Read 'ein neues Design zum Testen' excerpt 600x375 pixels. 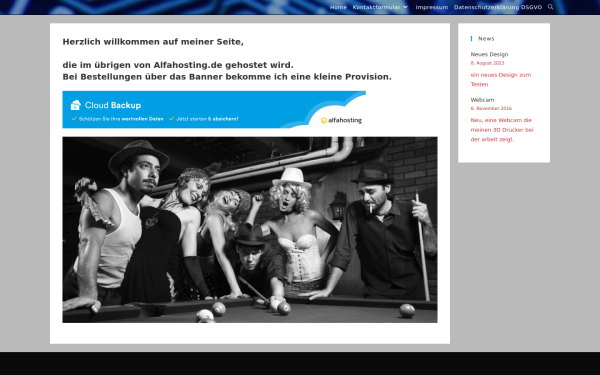click(501, 80)
